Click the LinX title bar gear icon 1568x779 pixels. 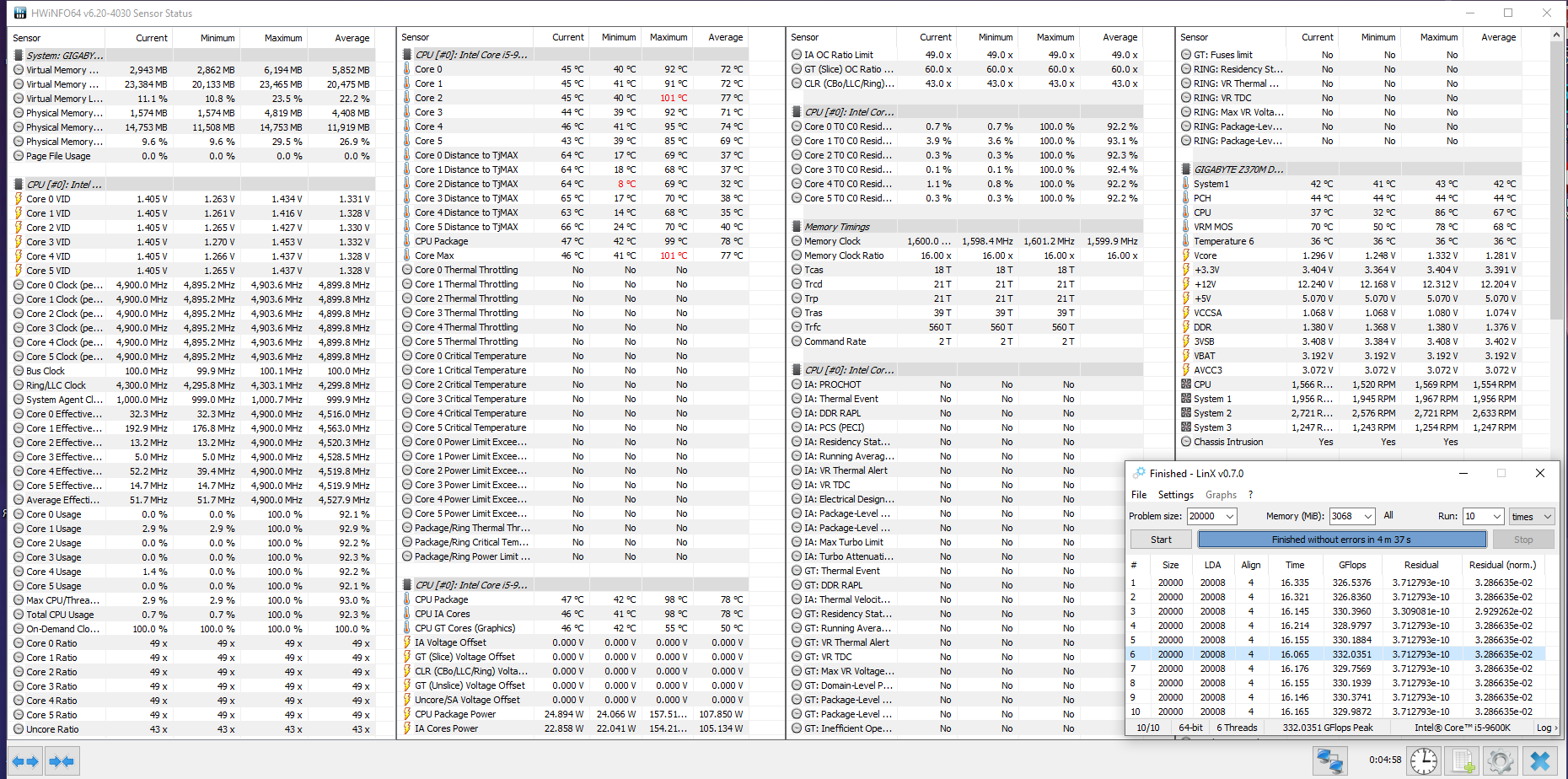tap(1140, 473)
